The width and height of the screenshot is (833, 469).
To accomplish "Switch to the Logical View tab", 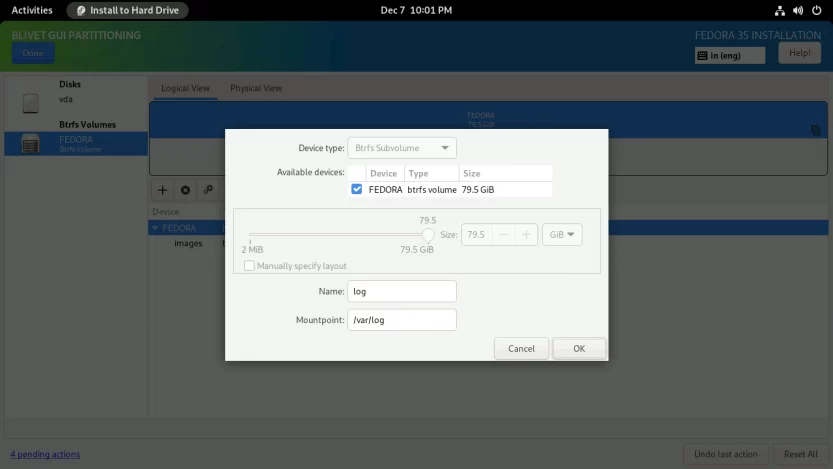I will click(185, 88).
